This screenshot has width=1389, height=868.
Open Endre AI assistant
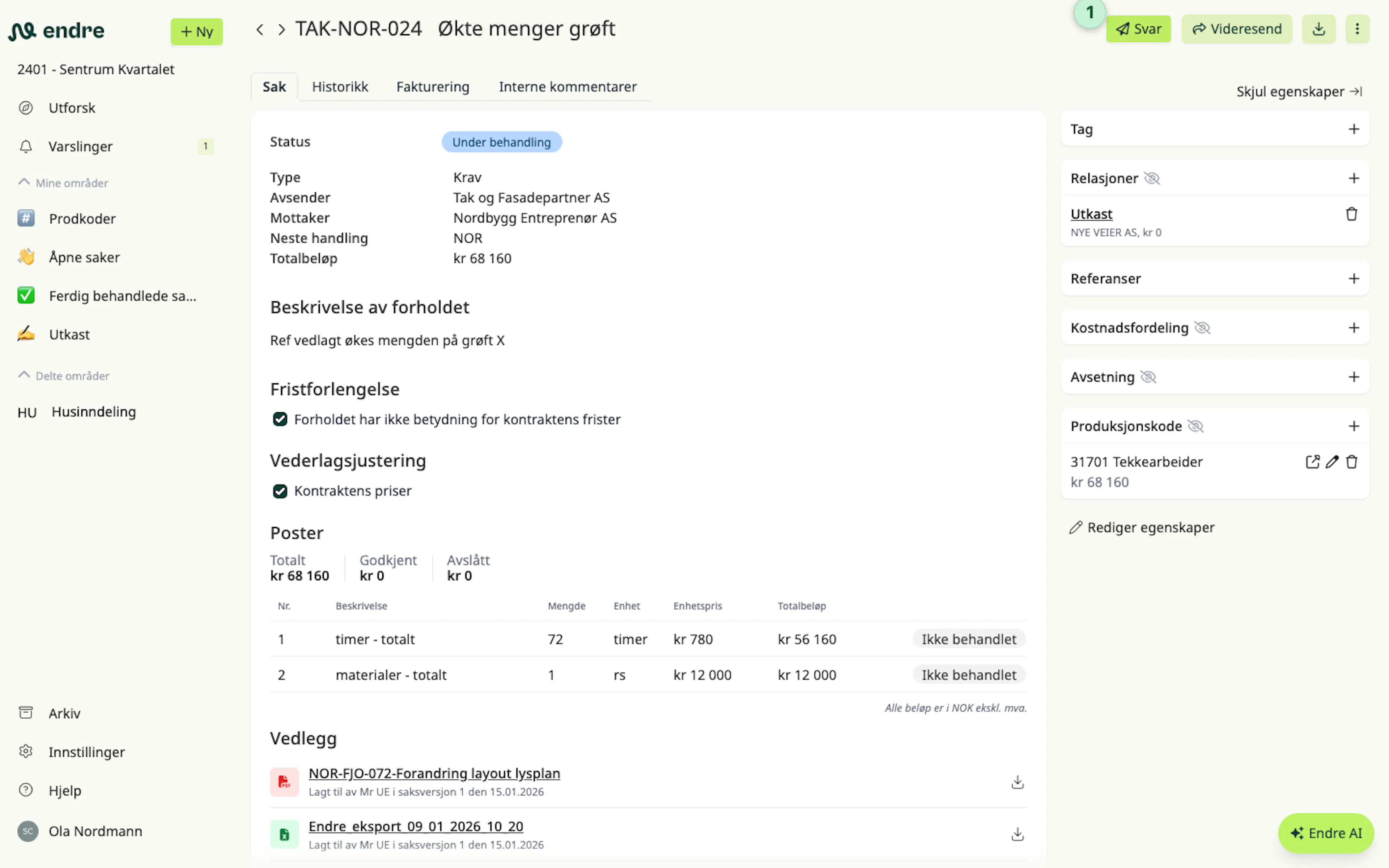click(1326, 833)
